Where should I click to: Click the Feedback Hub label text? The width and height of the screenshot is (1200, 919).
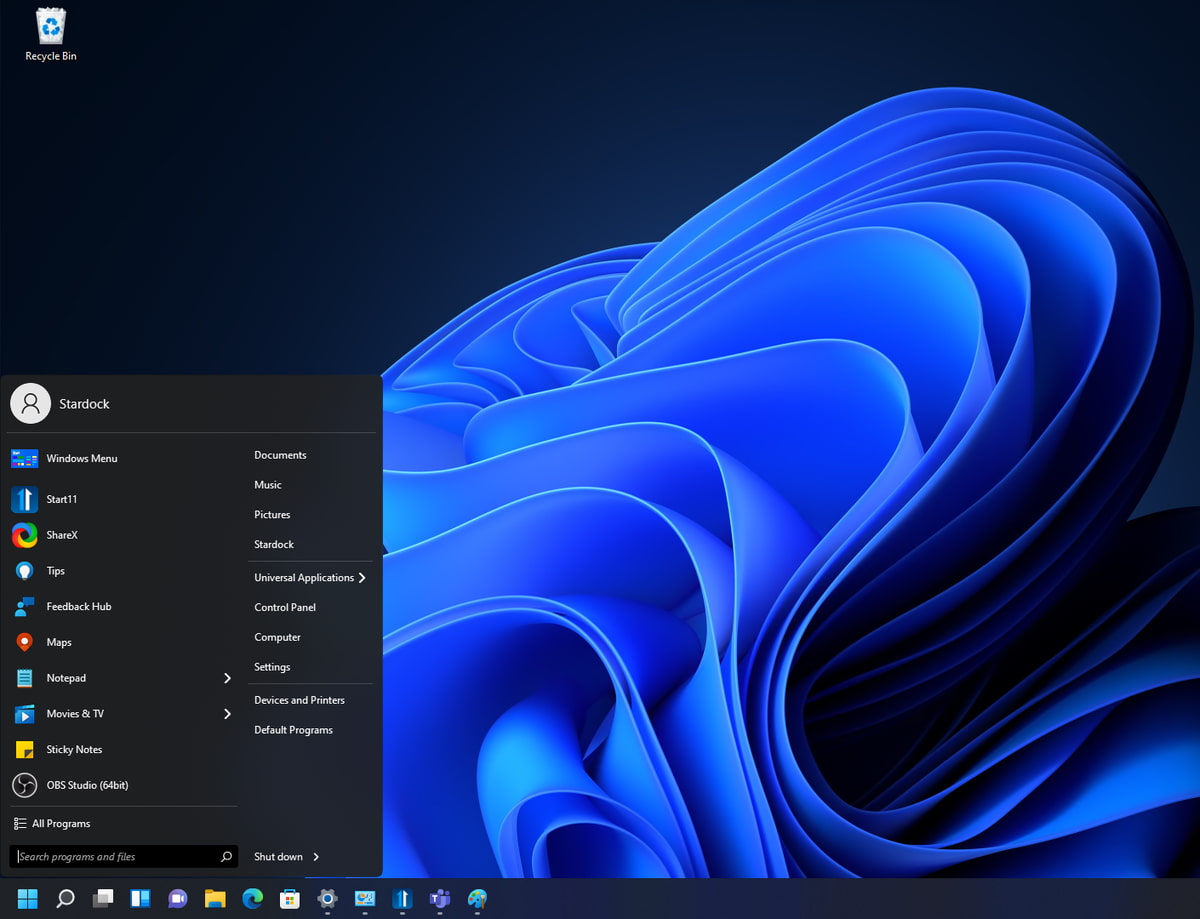79,607
